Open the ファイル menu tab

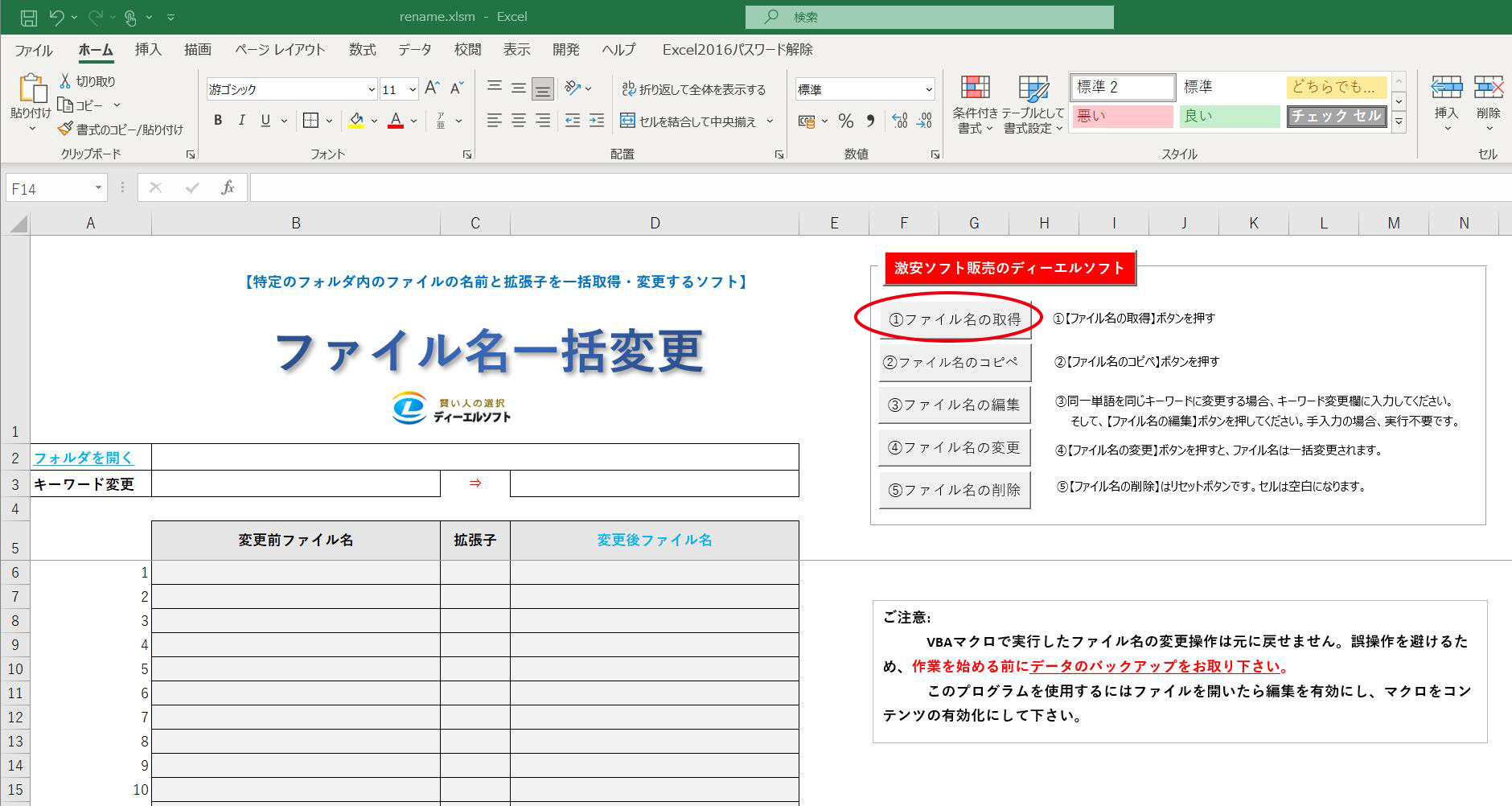(34, 50)
